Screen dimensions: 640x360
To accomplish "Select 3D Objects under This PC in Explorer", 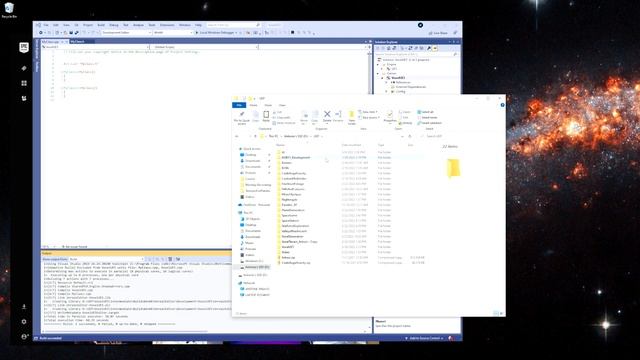I will [x=253, y=219].
